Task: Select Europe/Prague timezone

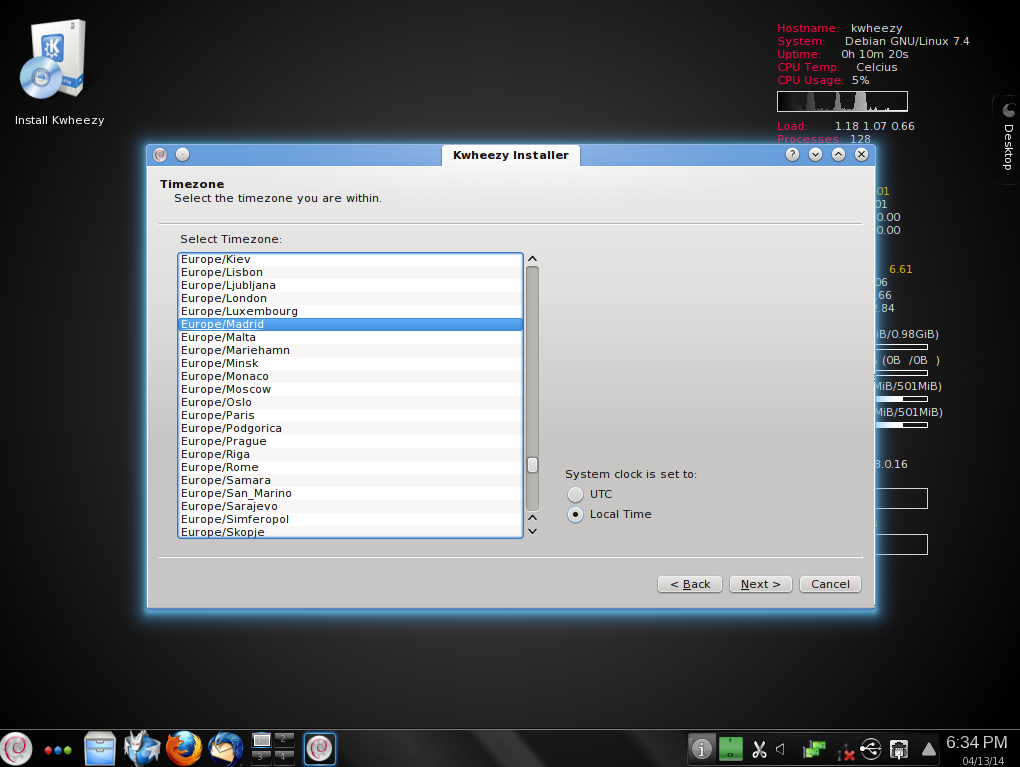Action: coord(350,441)
